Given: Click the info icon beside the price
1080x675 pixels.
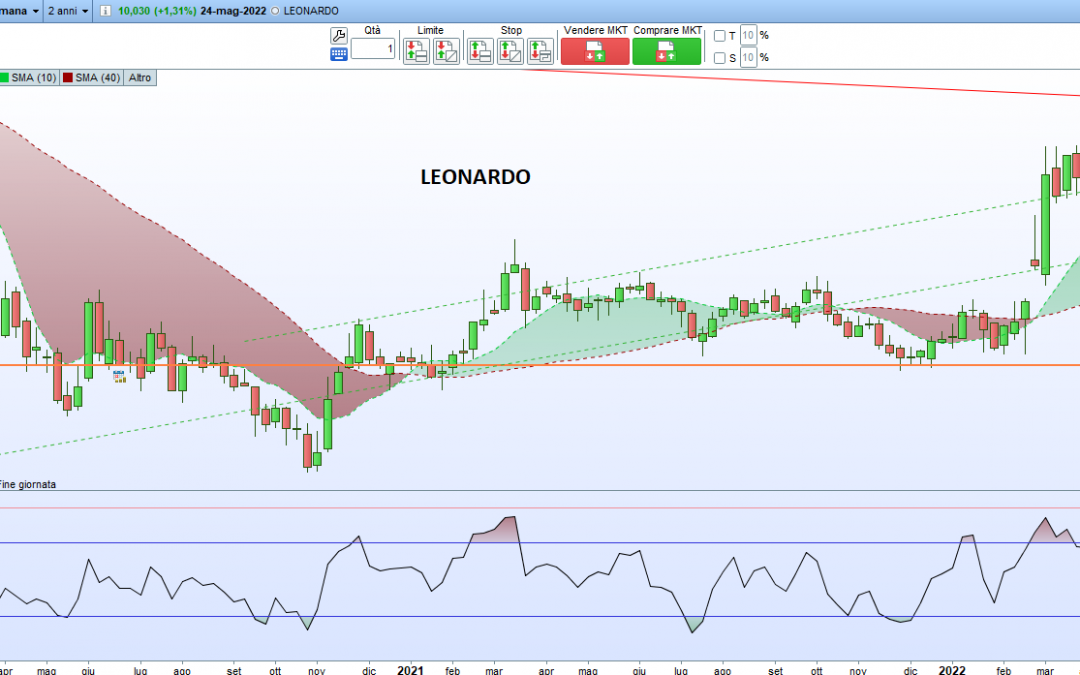Looking at the screenshot, I should coord(105,11).
